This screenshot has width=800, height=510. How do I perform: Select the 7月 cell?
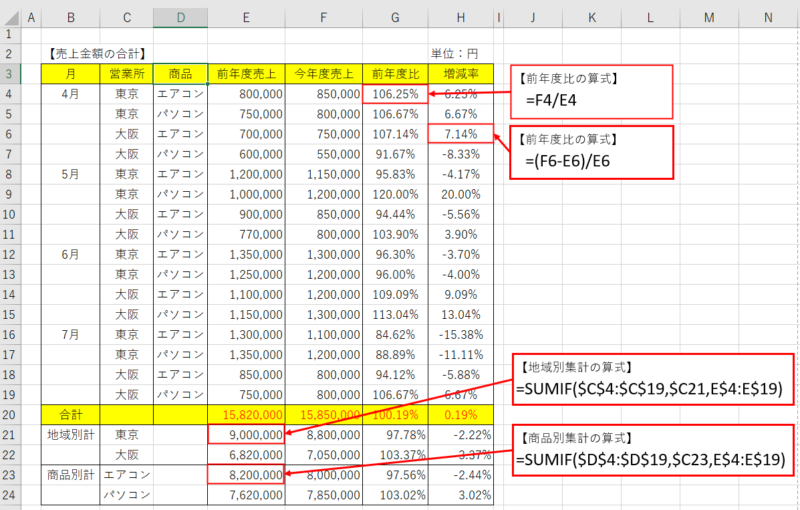coord(71,335)
